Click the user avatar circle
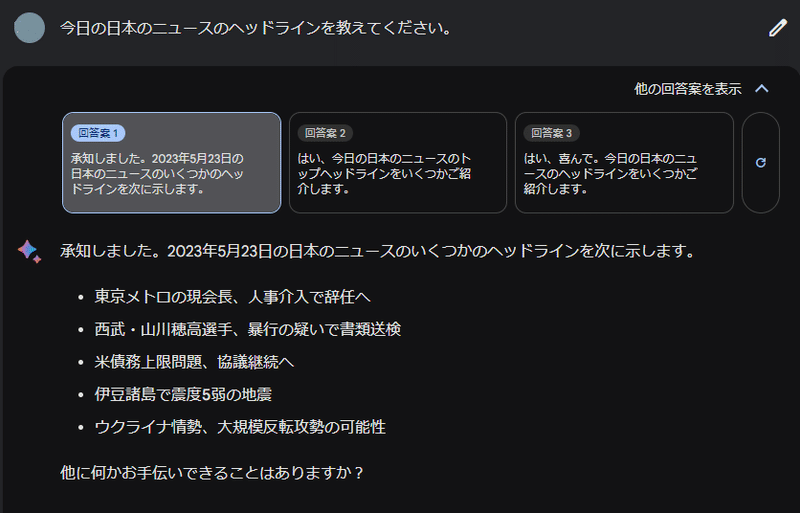800x513 pixels. click(x=30, y=28)
